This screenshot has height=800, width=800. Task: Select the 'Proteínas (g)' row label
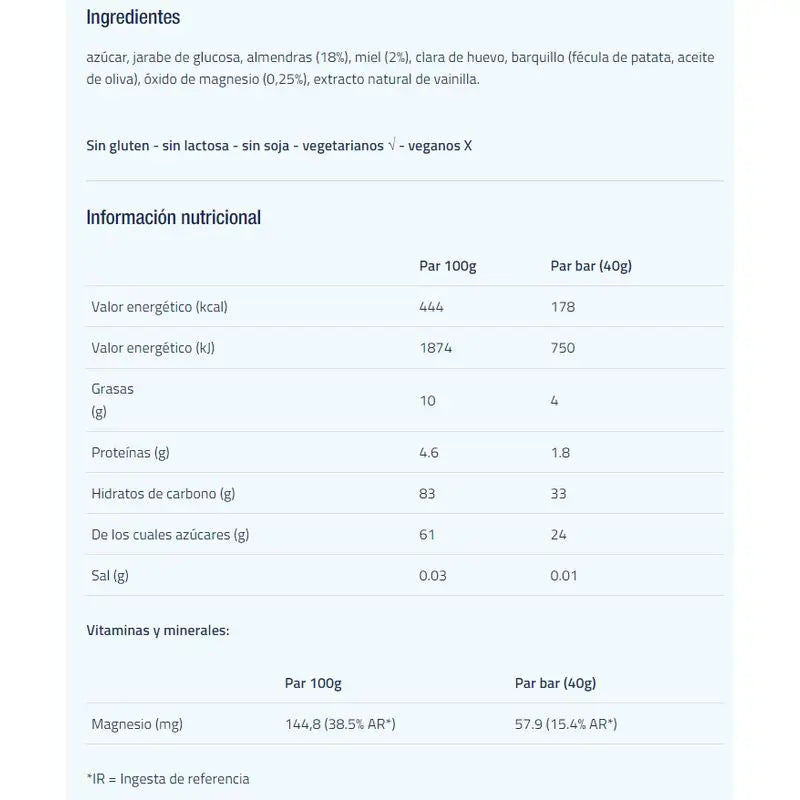(130, 452)
